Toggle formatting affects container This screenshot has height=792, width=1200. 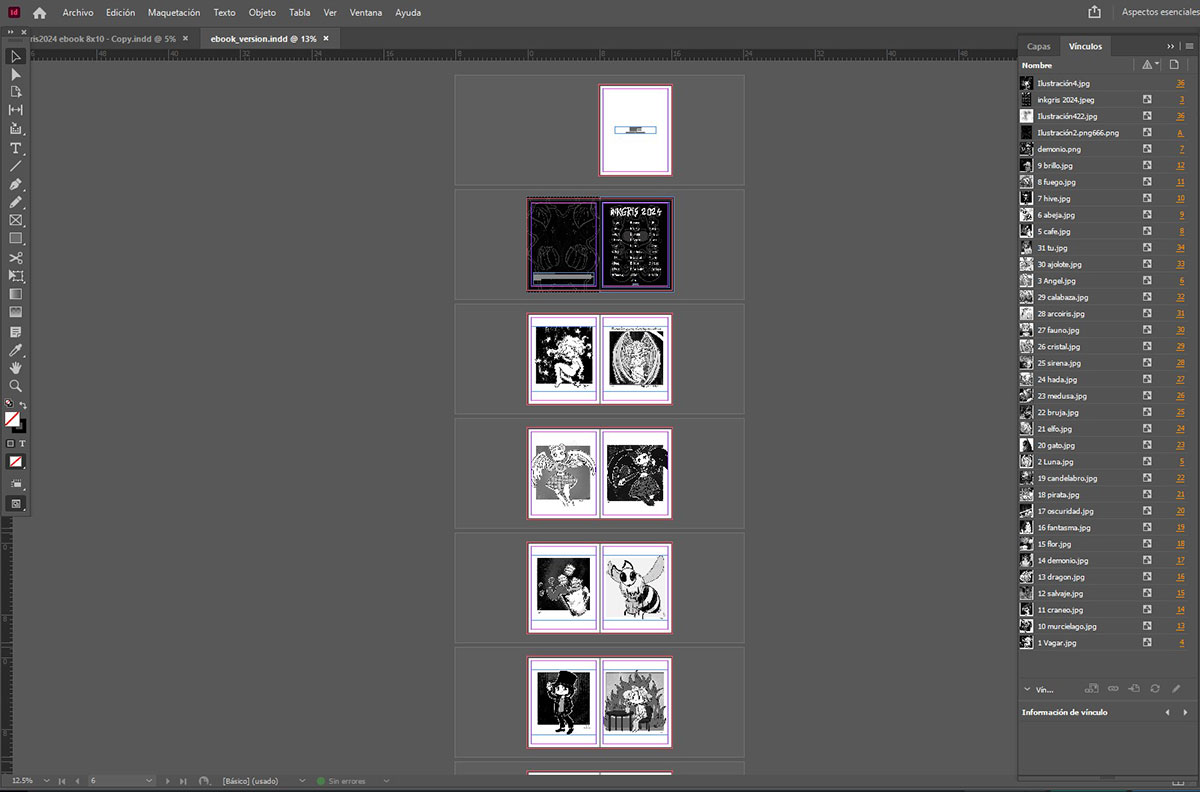pyautogui.click(x=11, y=443)
